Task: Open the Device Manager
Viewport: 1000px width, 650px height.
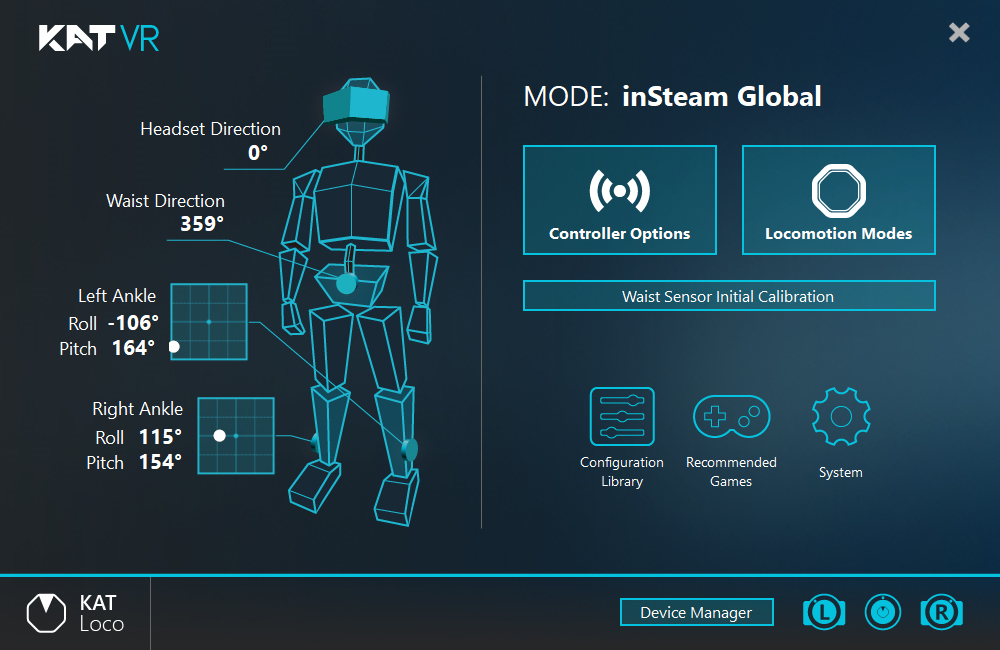Action: [696, 612]
